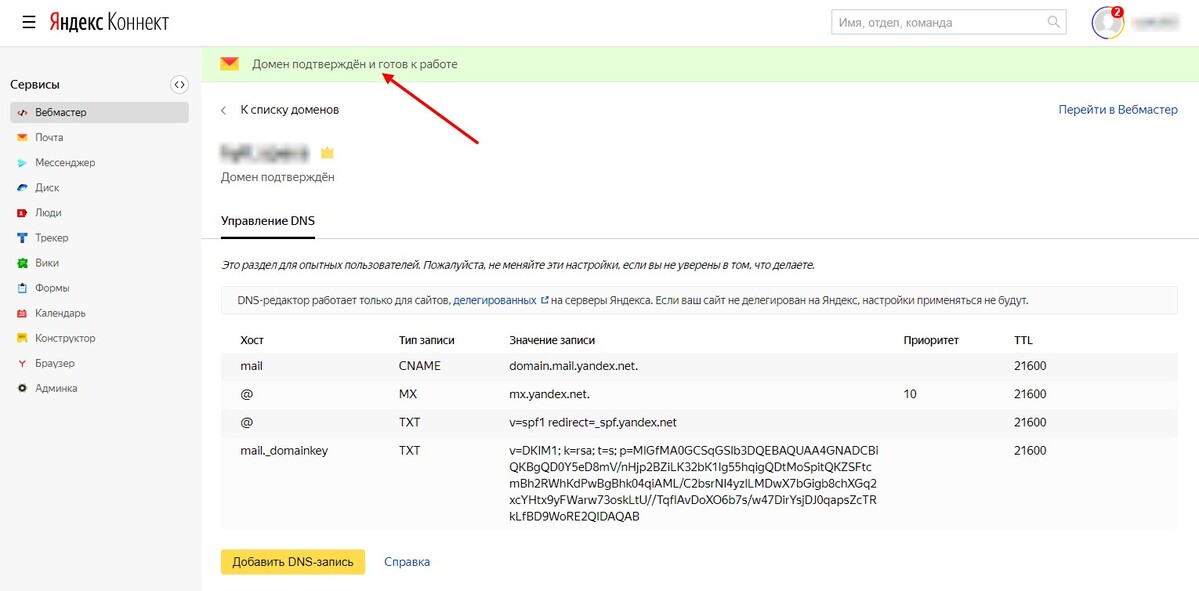1199x591 pixels.
Task: Click the Домен подтверждён status under domain name
Action: [x=278, y=177]
